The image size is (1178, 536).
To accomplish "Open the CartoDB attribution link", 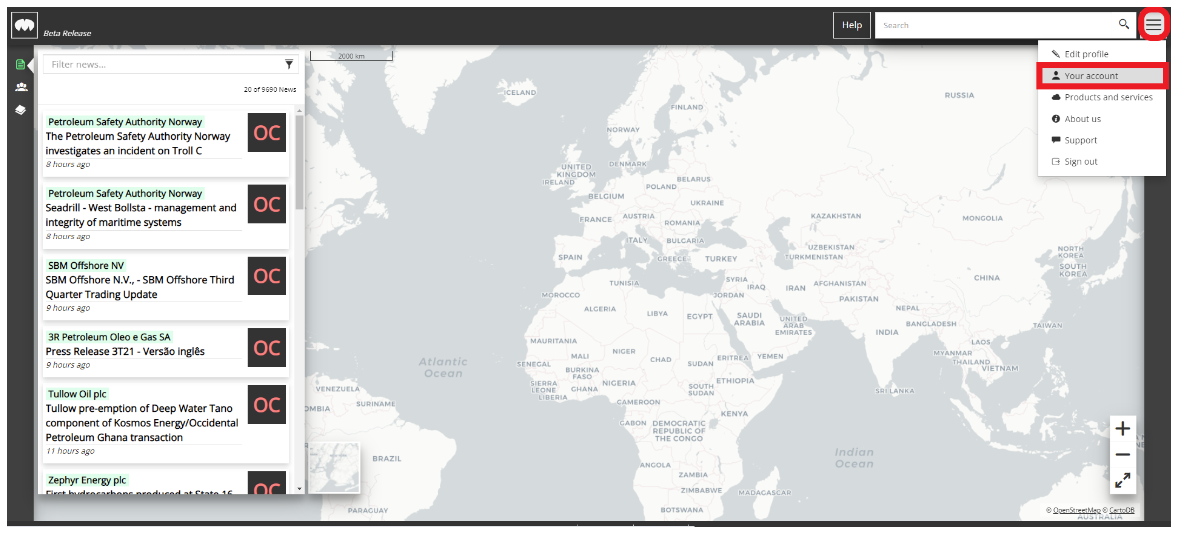I will pos(1121,510).
